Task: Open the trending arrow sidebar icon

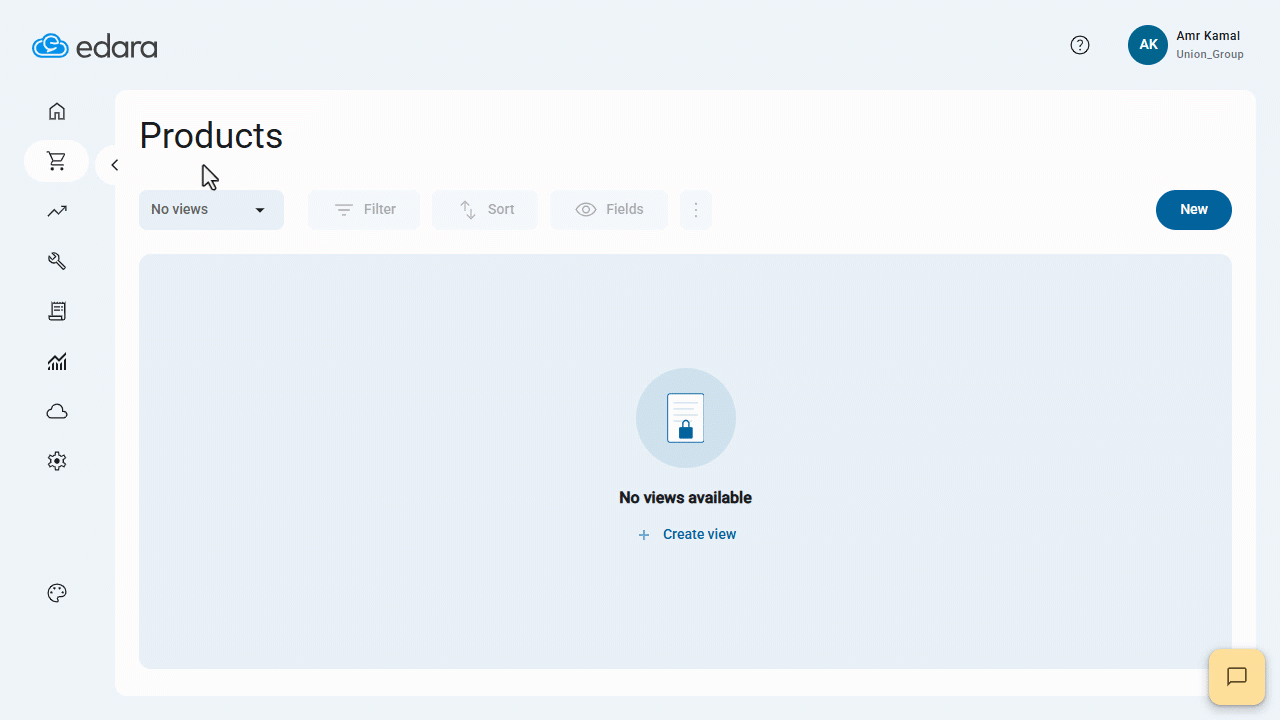Action: click(x=57, y=211)
